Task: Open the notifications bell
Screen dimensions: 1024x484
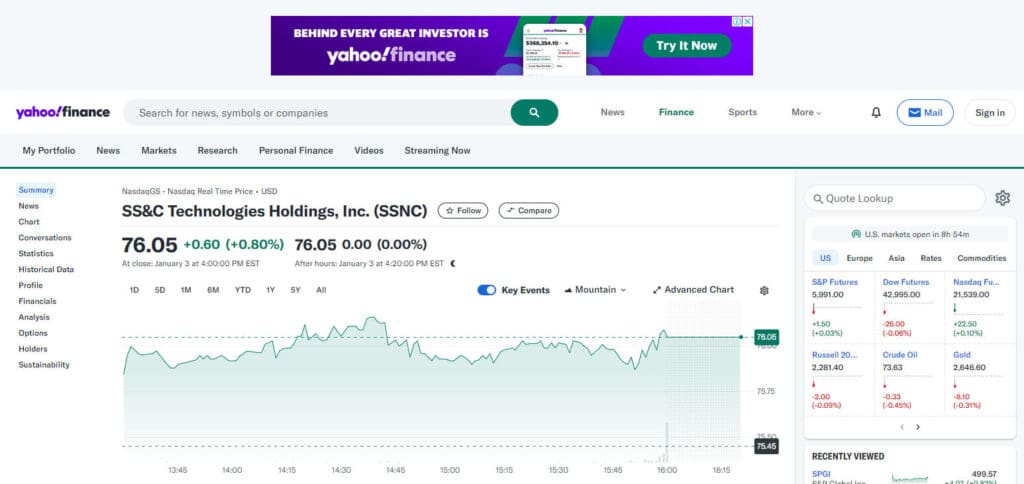Action: (876, 112)
